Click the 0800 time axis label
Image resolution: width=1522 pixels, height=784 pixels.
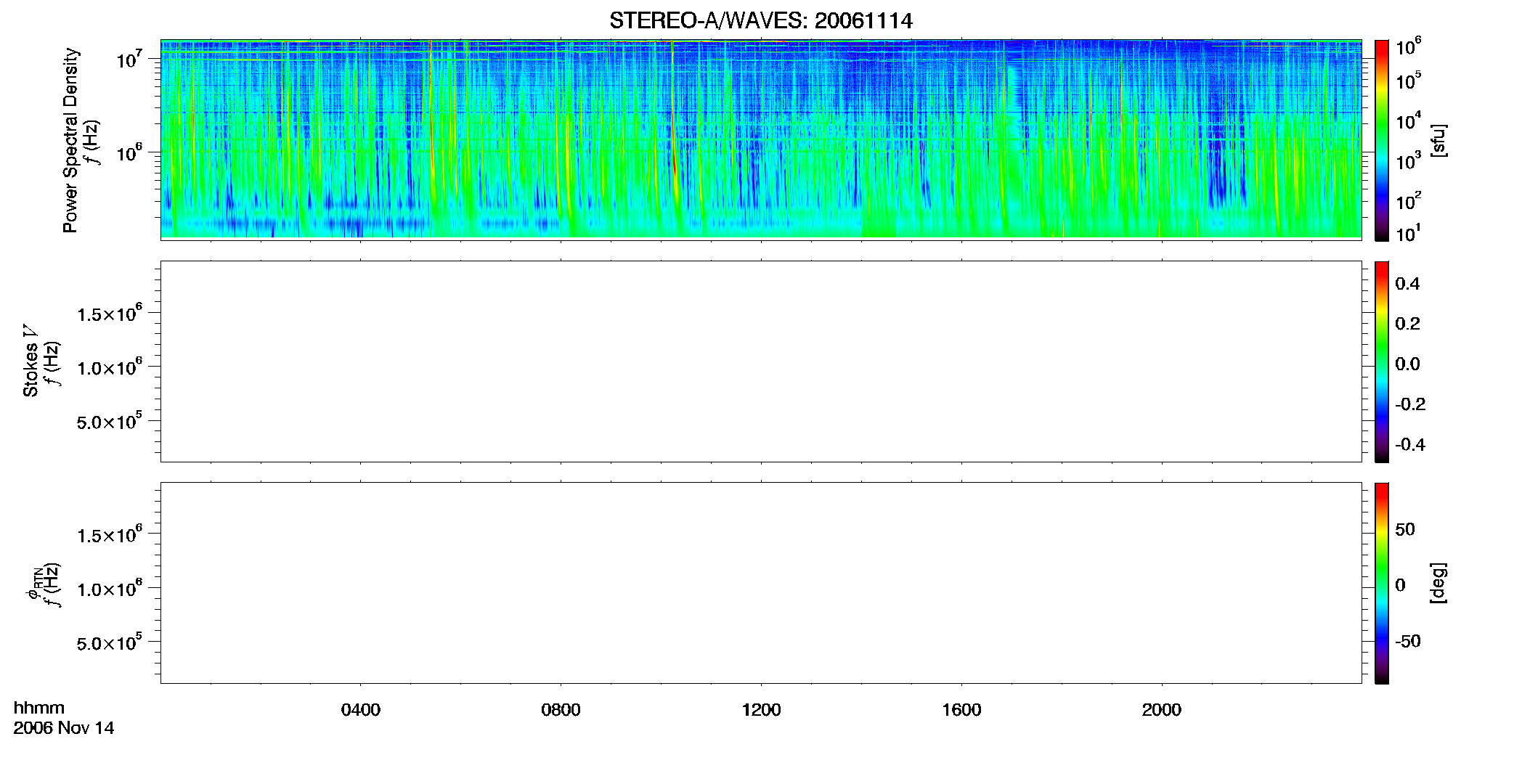[561, 710]
